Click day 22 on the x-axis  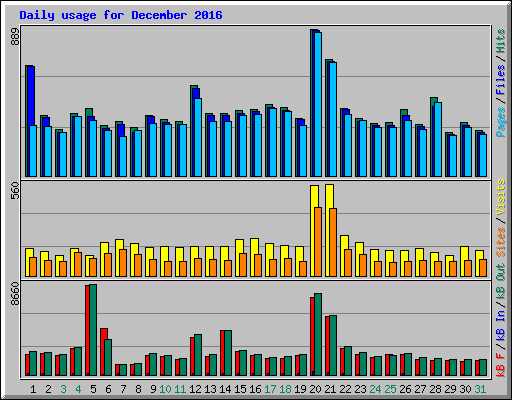[x=345, y=389]
